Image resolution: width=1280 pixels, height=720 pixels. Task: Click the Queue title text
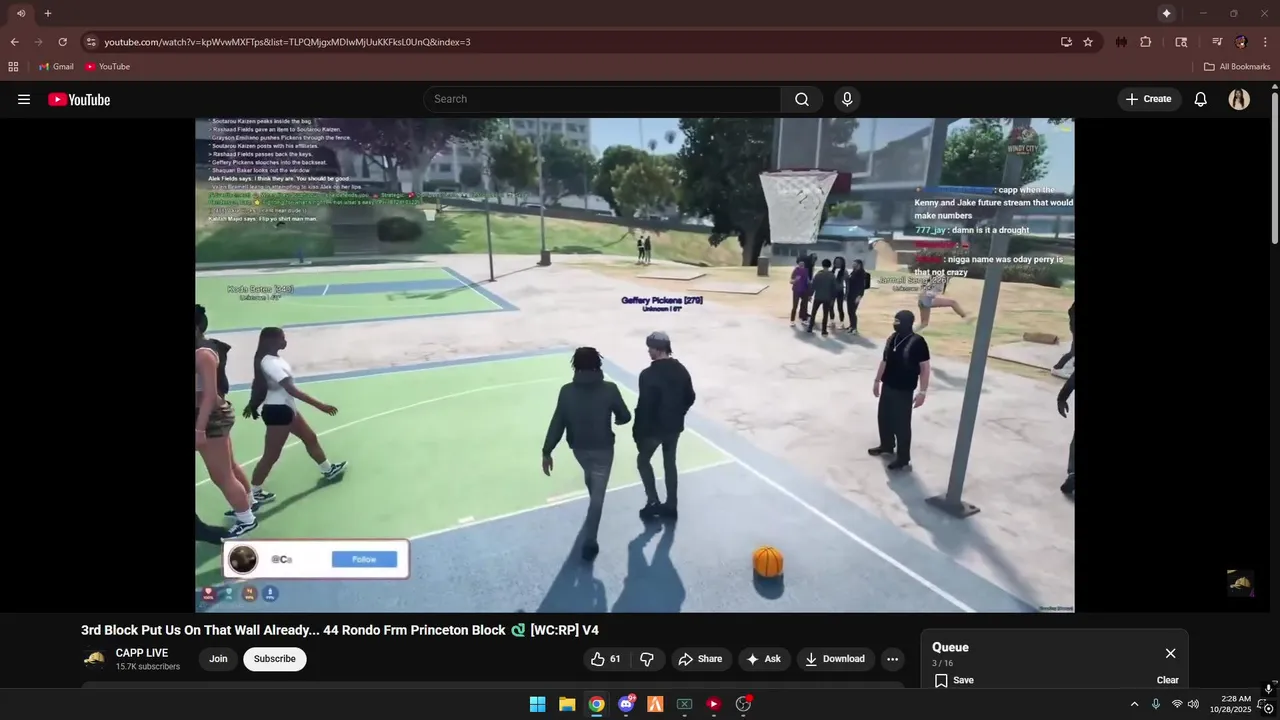[950, 647]
